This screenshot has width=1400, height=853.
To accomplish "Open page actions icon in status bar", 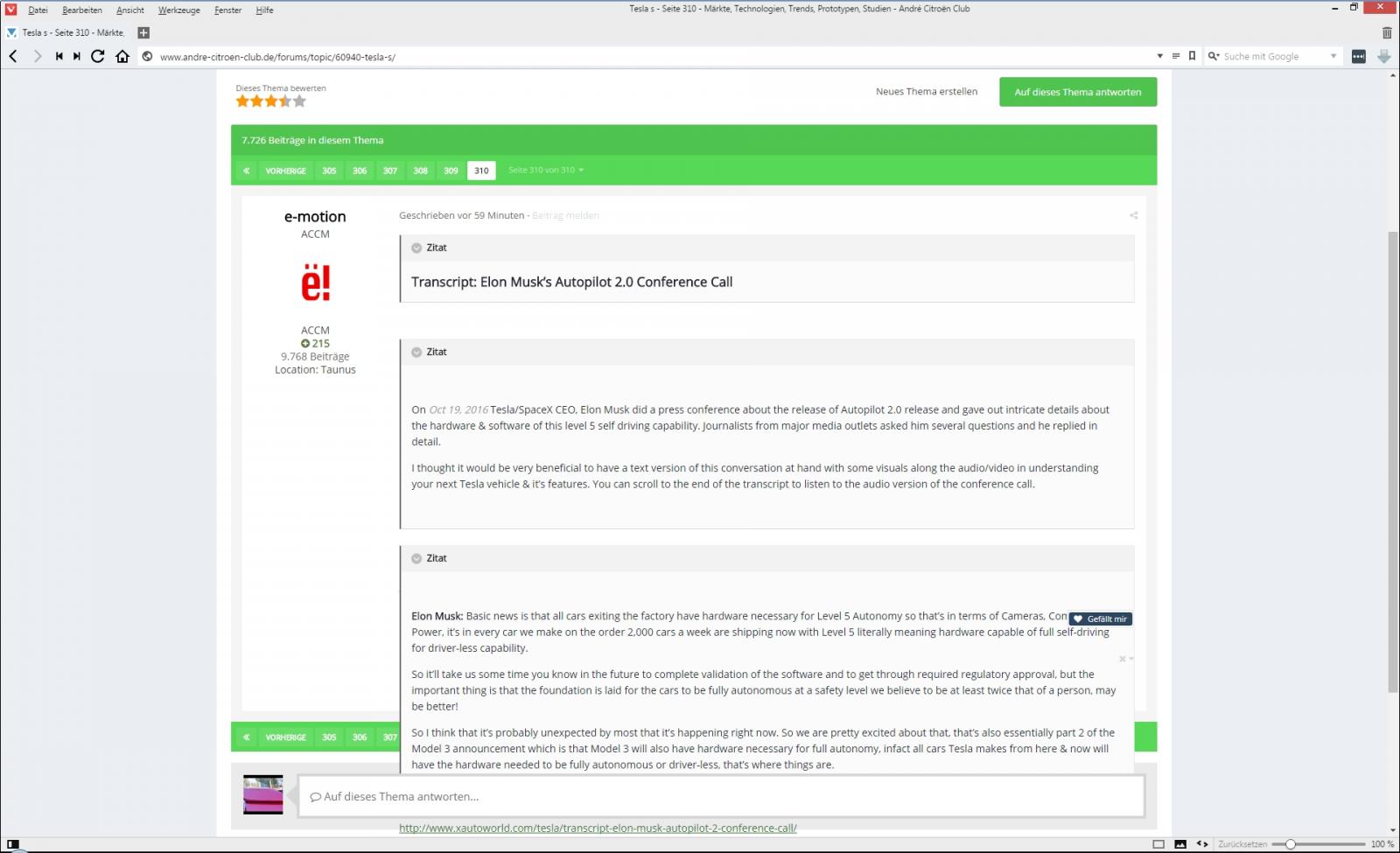I will pyautogui.click(x=1202, y=844).
